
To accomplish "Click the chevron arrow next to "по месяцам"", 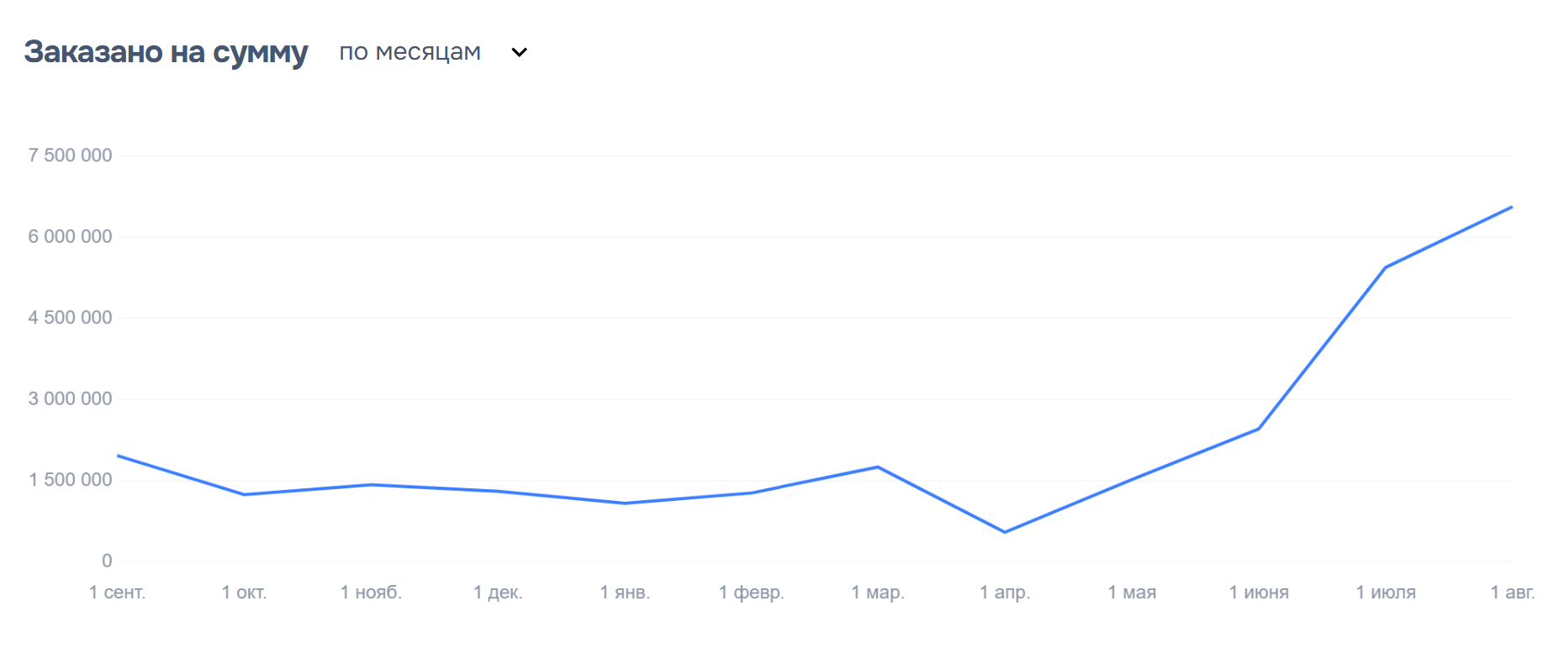I will 520,52.
